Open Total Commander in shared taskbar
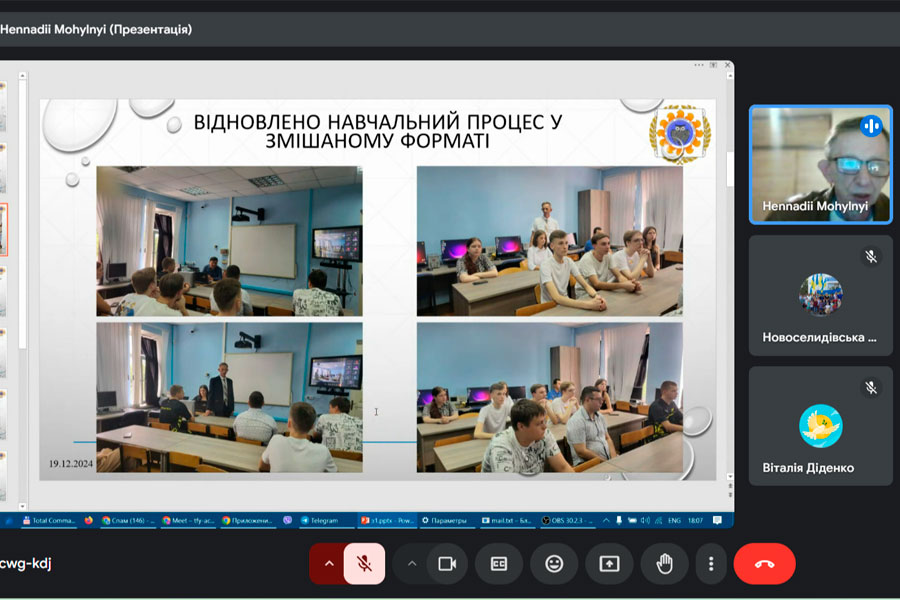900x600 pixels. (x=49, y=520)
